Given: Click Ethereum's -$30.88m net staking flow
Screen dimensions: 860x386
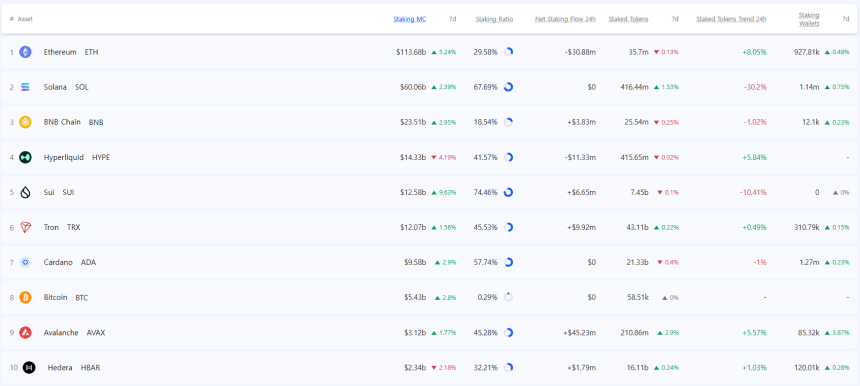Looking at the screenshot, I should point(580,52).
